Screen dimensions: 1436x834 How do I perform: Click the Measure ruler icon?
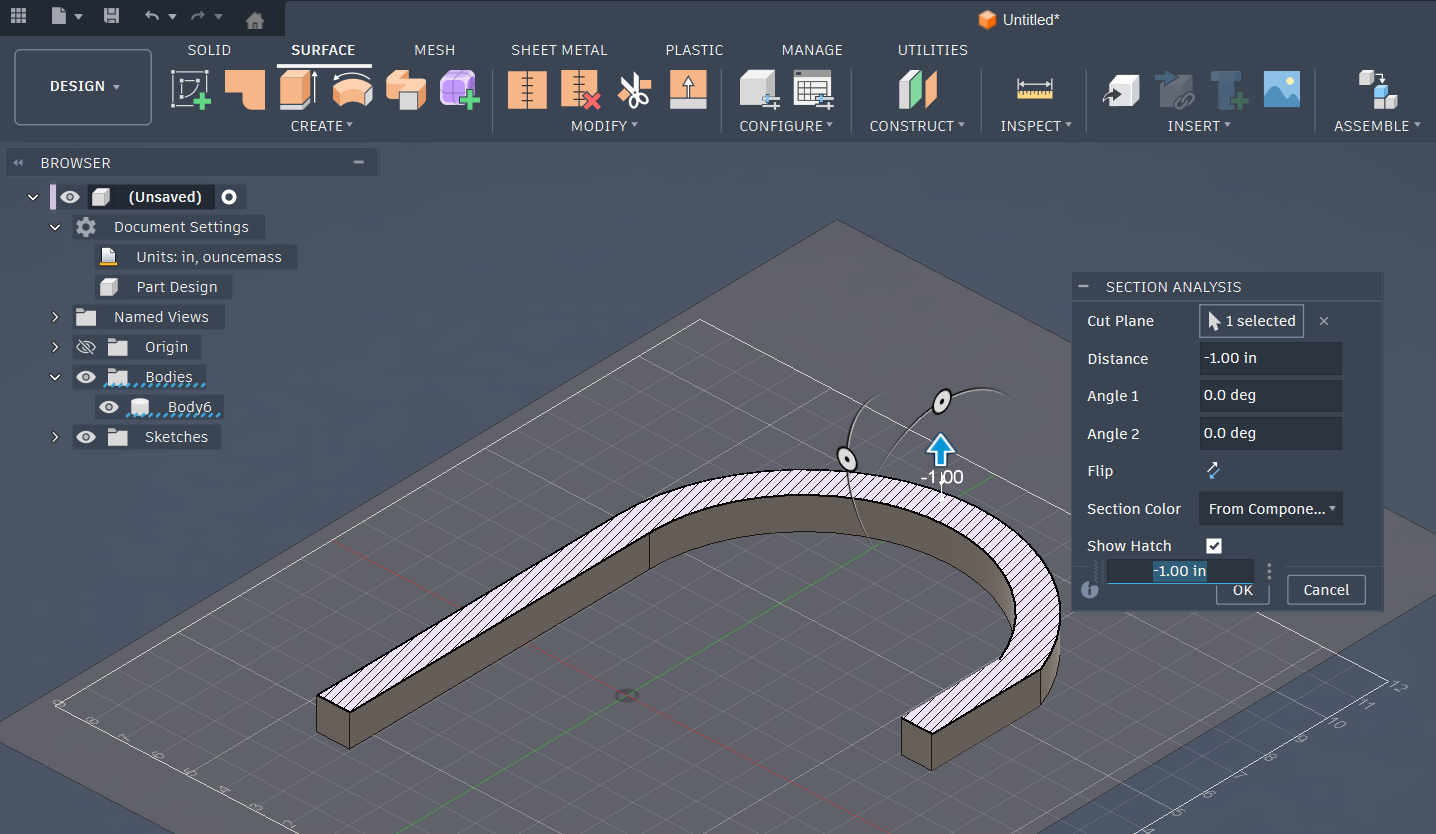coord(1035,89)
